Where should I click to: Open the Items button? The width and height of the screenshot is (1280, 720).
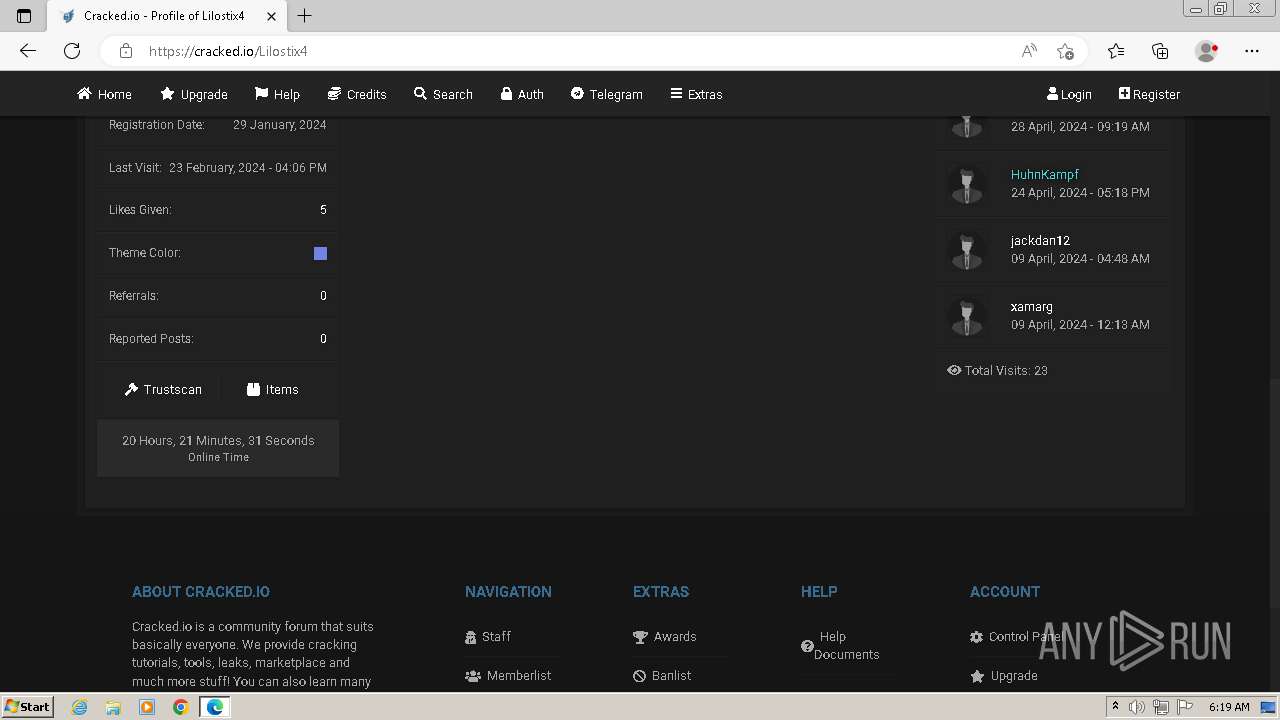point(272,389)
